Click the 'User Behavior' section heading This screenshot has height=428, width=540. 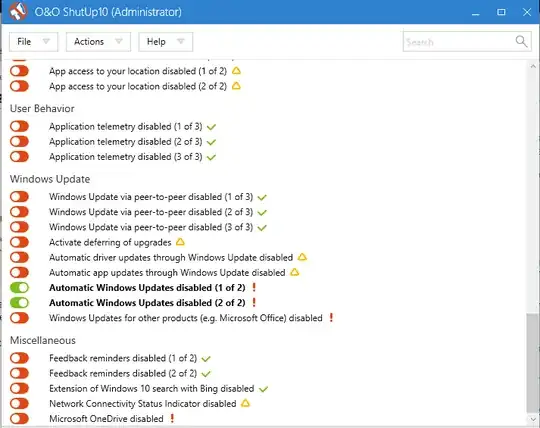tap(42, 108)
